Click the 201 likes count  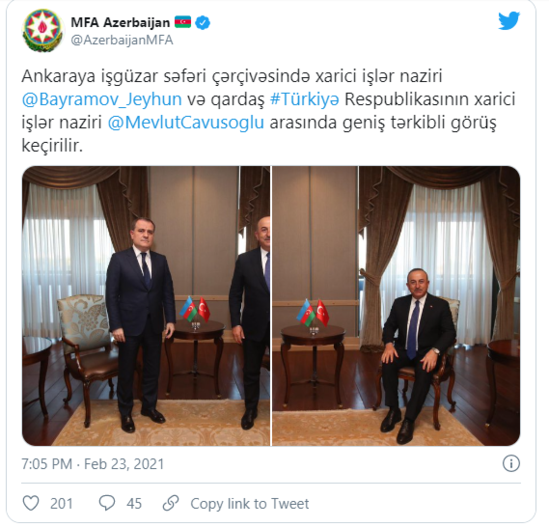click(x=62, y=504)
